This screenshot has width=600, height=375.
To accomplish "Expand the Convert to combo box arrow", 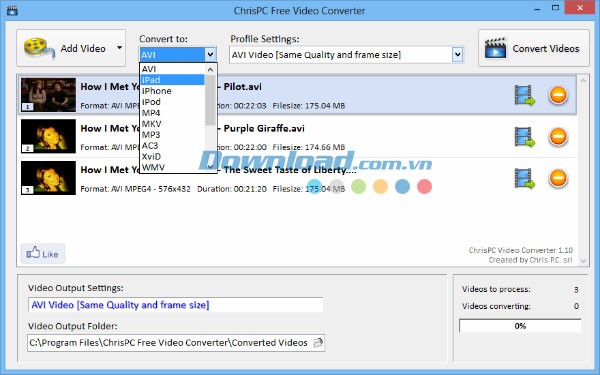I will coord(210,55).
